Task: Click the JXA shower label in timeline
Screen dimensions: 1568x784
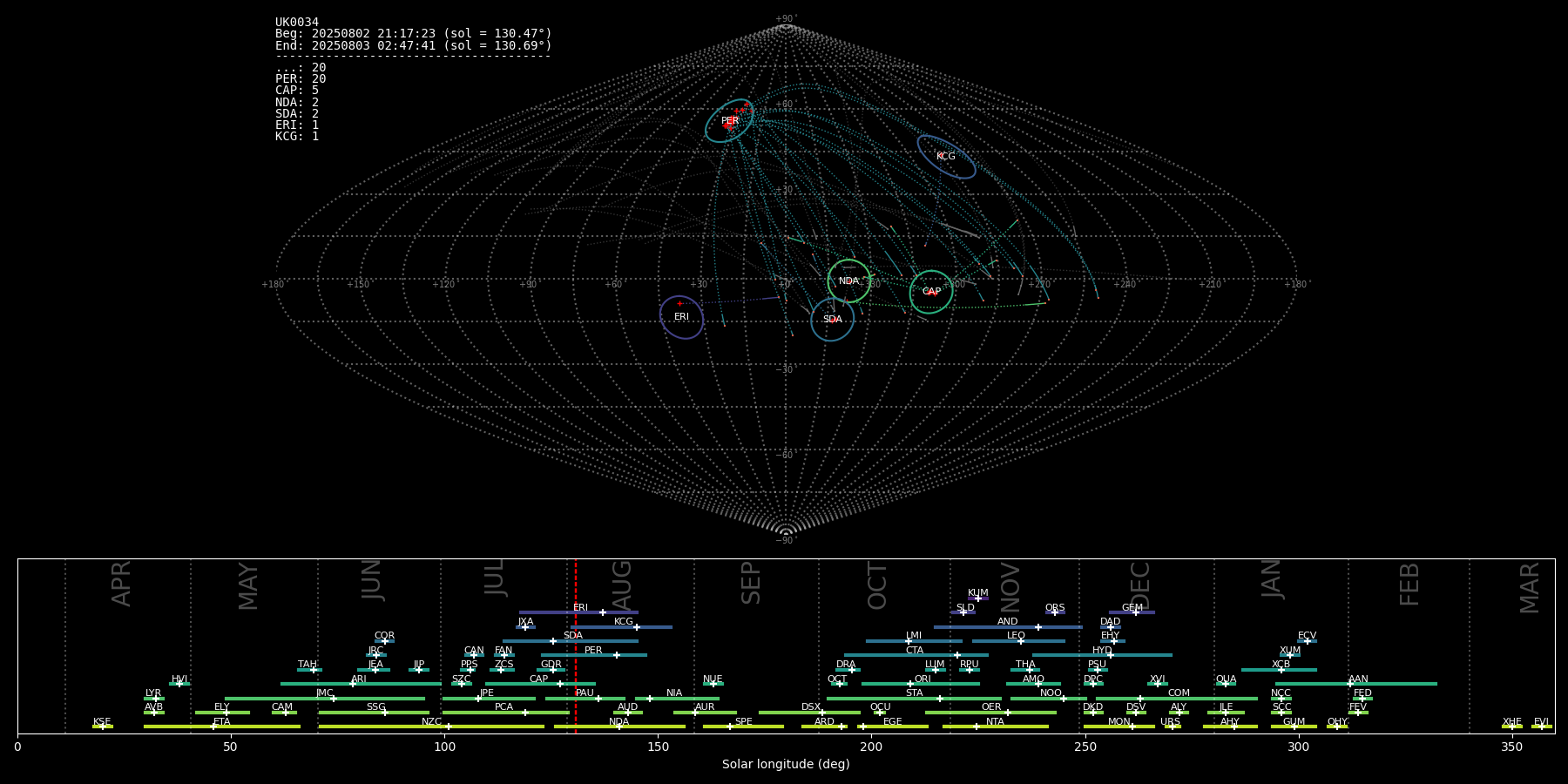Action: [525, 622]
